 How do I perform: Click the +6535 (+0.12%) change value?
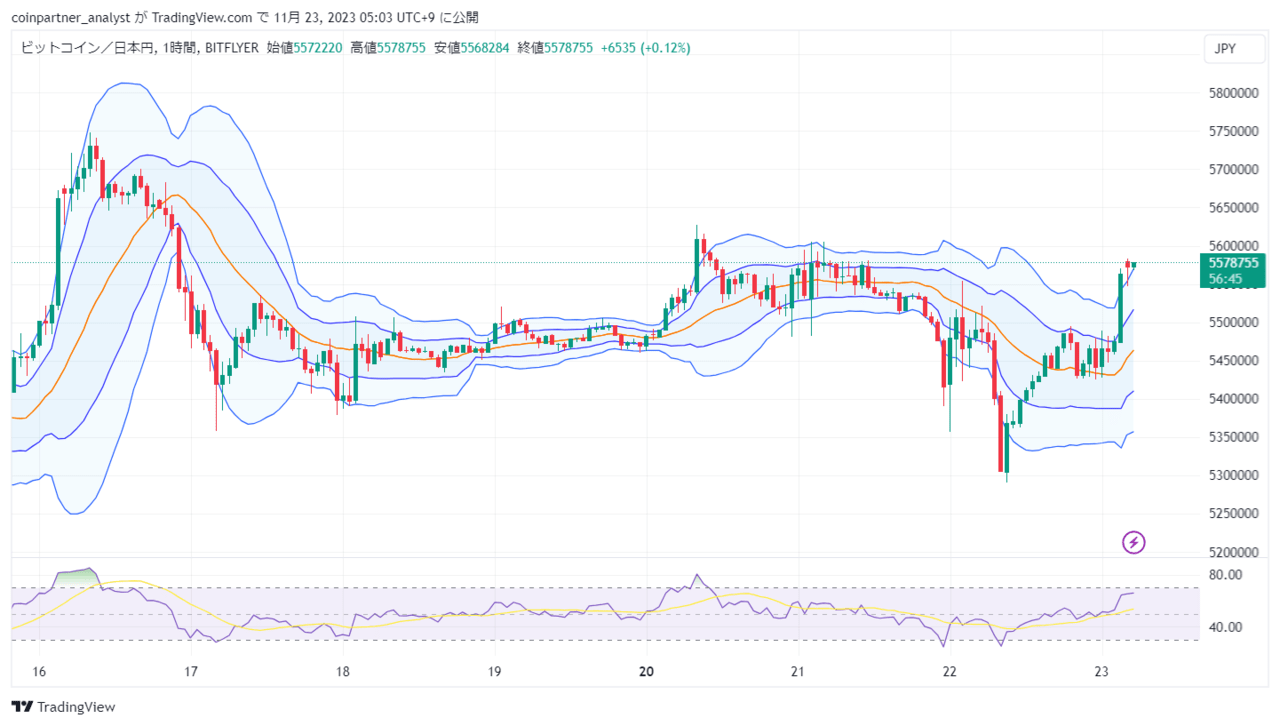tap(646, 48)
